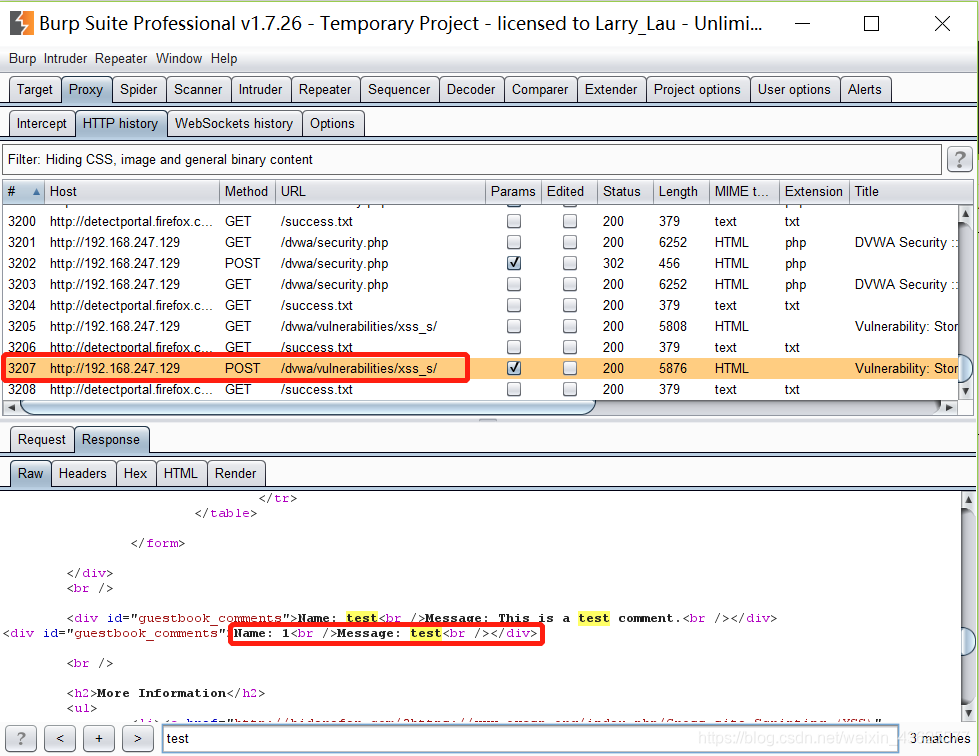This screenshot has width=979, height=756.
Task: Click the response pane scroll-down arrow
Action: (x=968, y=712)
